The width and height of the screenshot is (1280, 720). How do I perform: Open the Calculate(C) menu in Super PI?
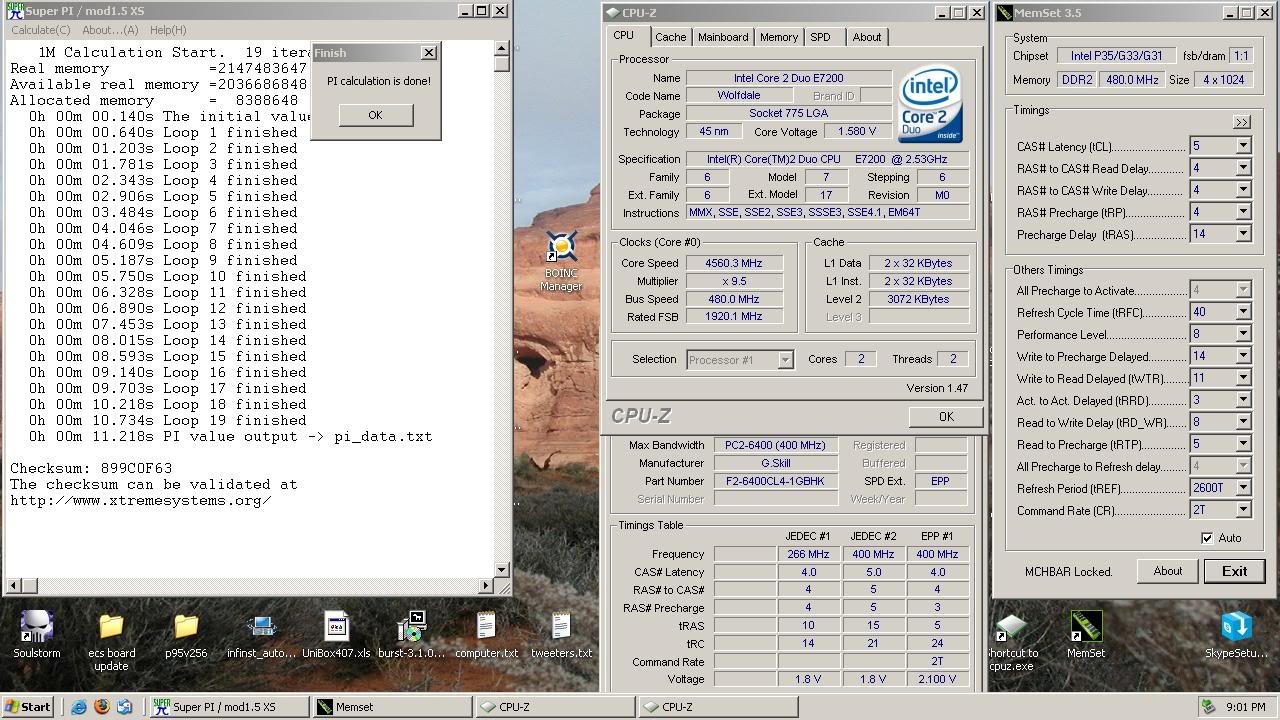(40, 30)
